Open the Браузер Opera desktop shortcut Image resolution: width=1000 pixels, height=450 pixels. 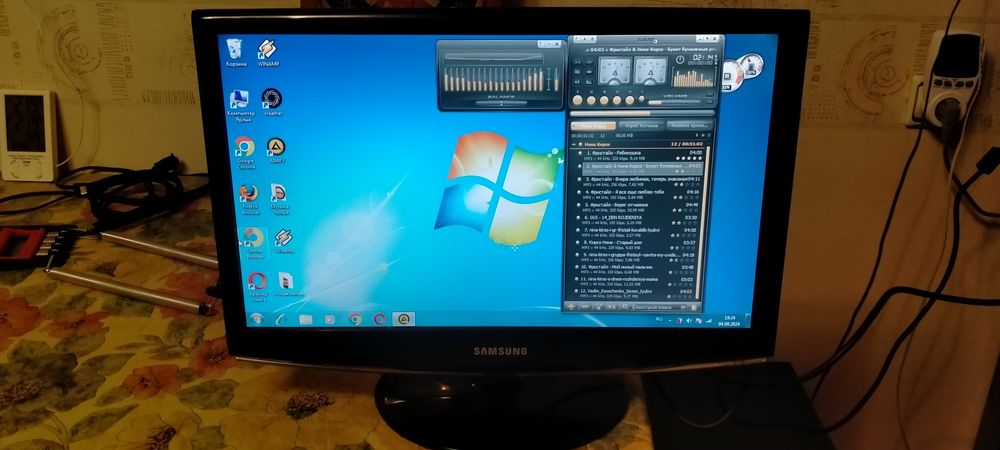[257, 286]
